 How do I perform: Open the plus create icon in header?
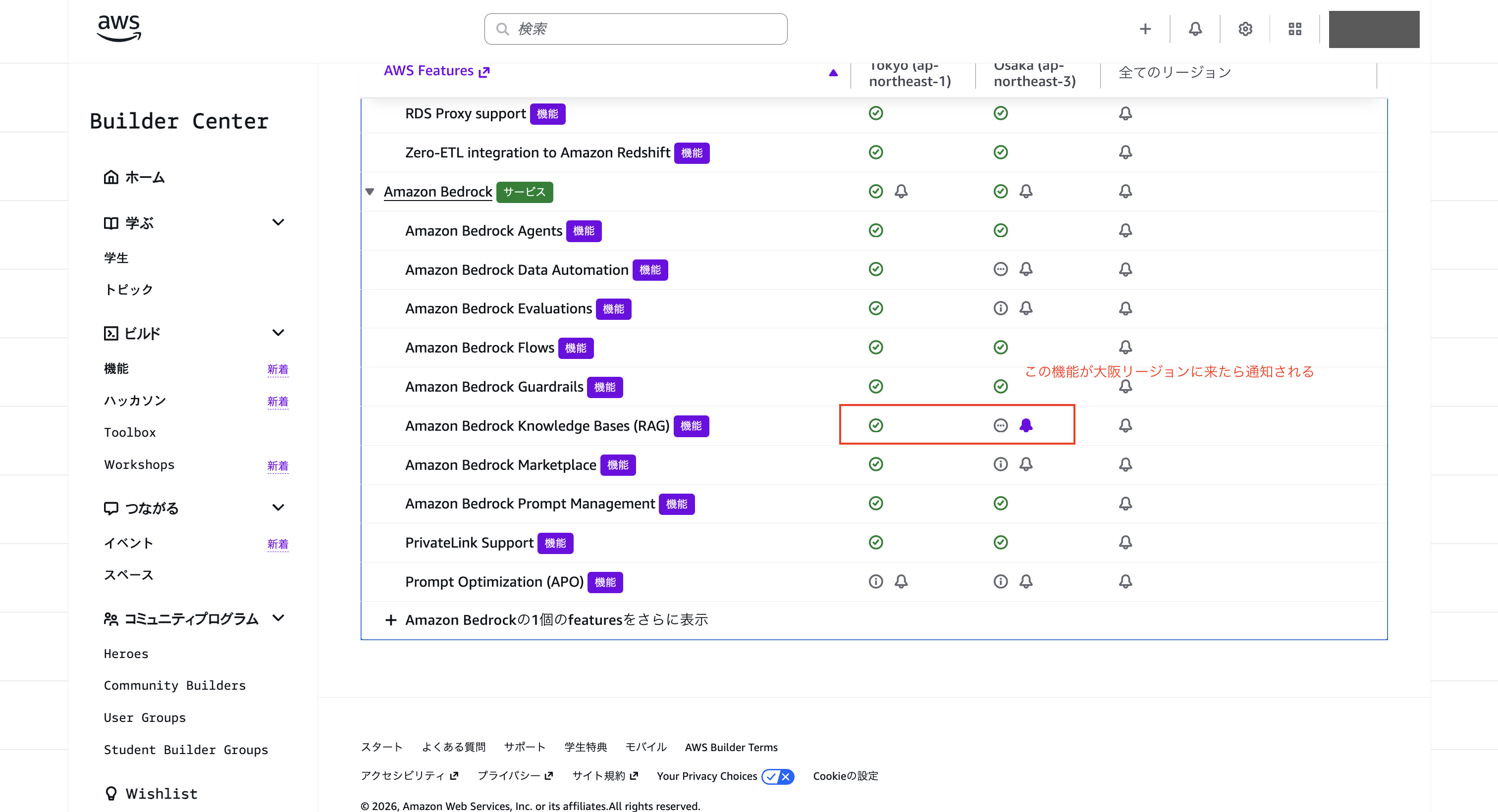coord(1145,29)
